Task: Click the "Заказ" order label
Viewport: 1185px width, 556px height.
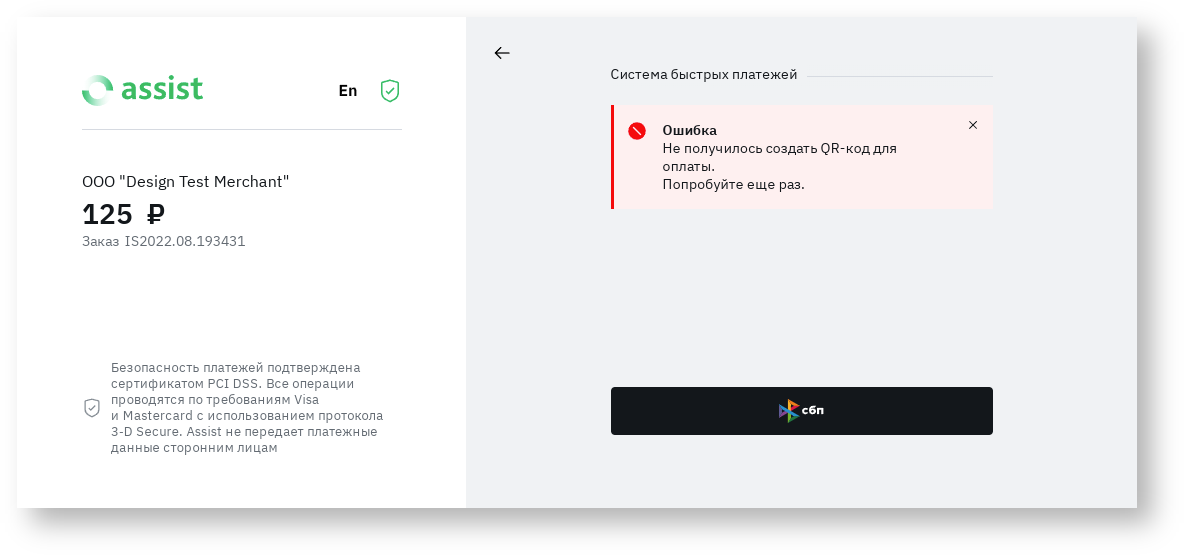Action: click(x=100, y=241)
